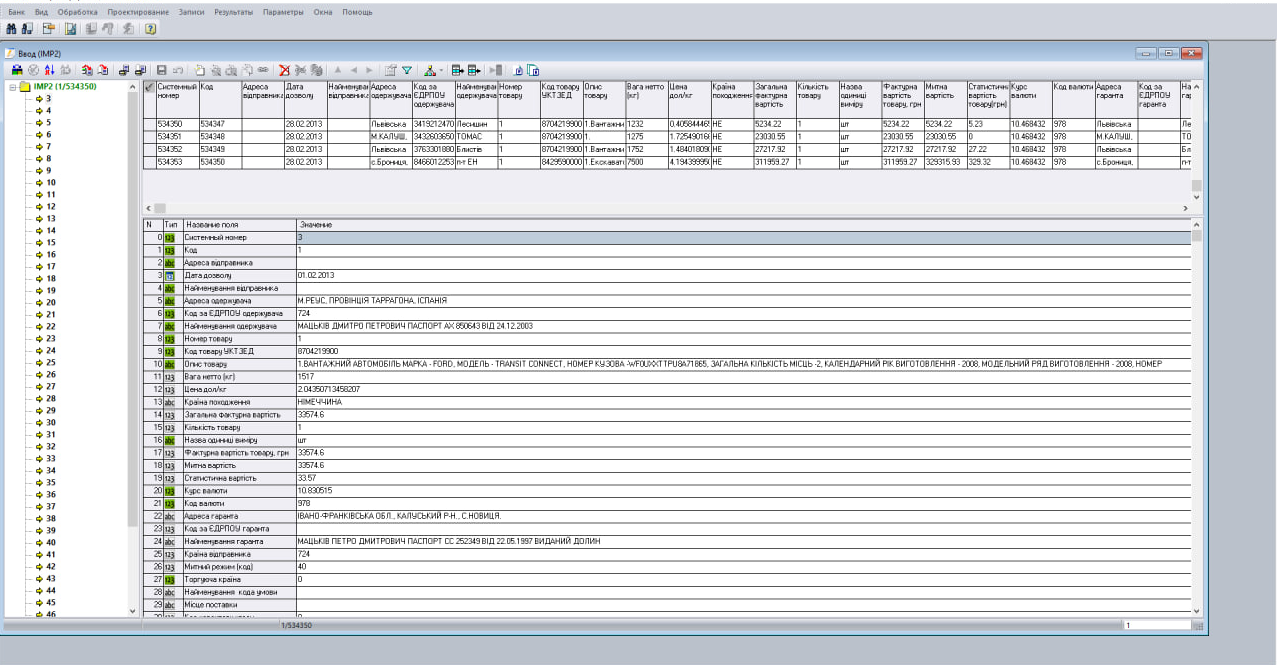Click the first table-with-arrow export icon
Screen dimensions: 1277x665
pyautogui.click(x=458, y=70)
